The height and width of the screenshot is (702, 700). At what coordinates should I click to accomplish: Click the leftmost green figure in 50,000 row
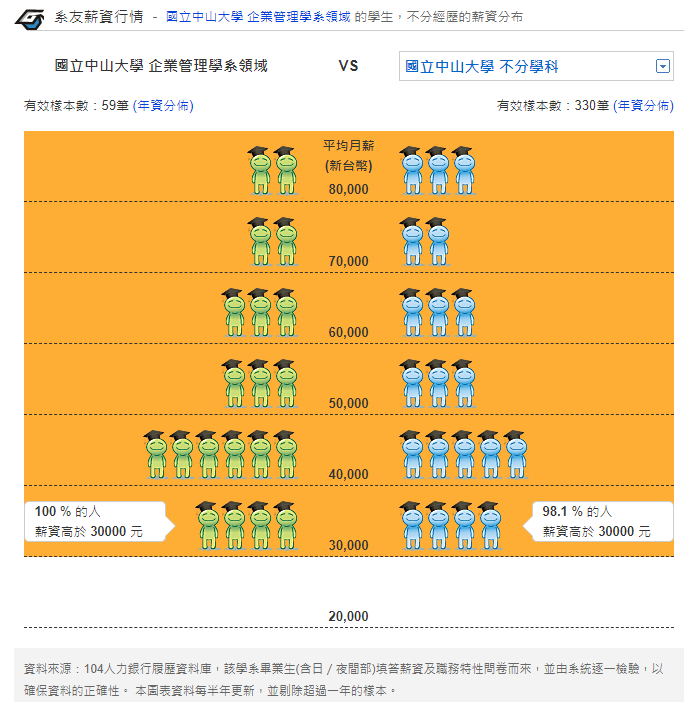click(x=234, y=384)
